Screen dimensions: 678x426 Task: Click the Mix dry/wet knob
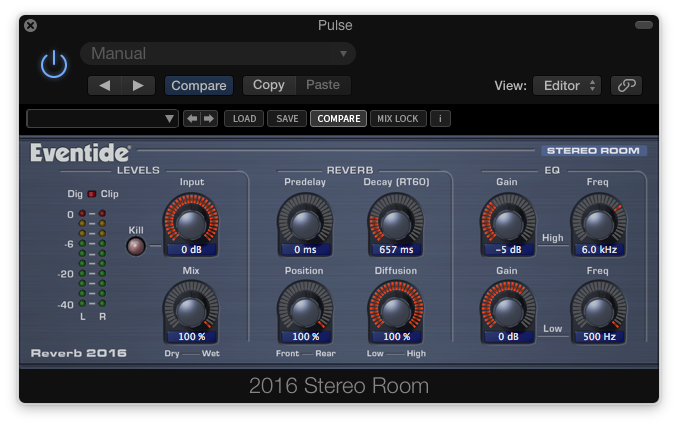pyautogui.click(x=191, y=311)
